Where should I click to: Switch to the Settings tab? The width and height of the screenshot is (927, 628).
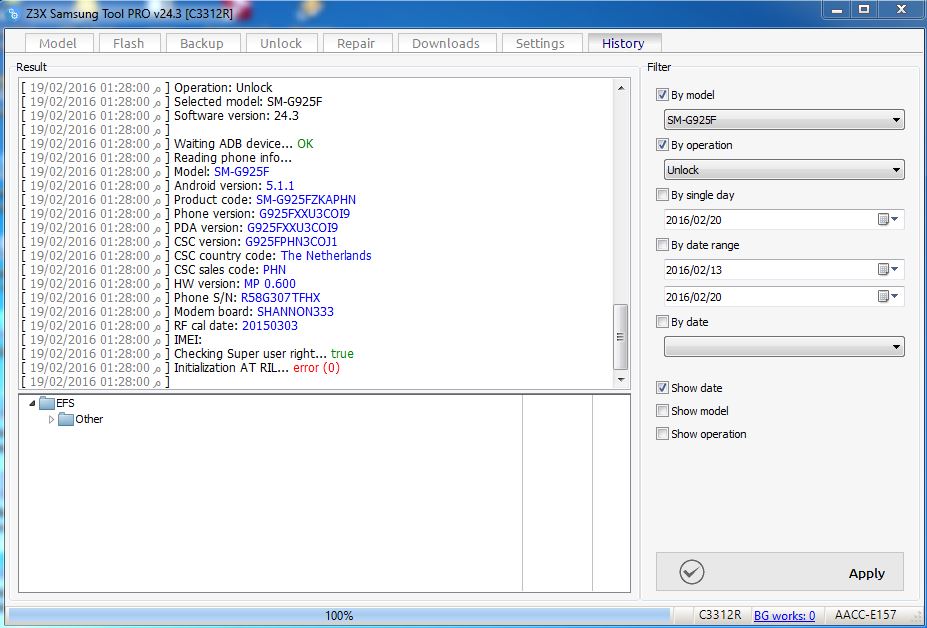(x=540, y=43)
